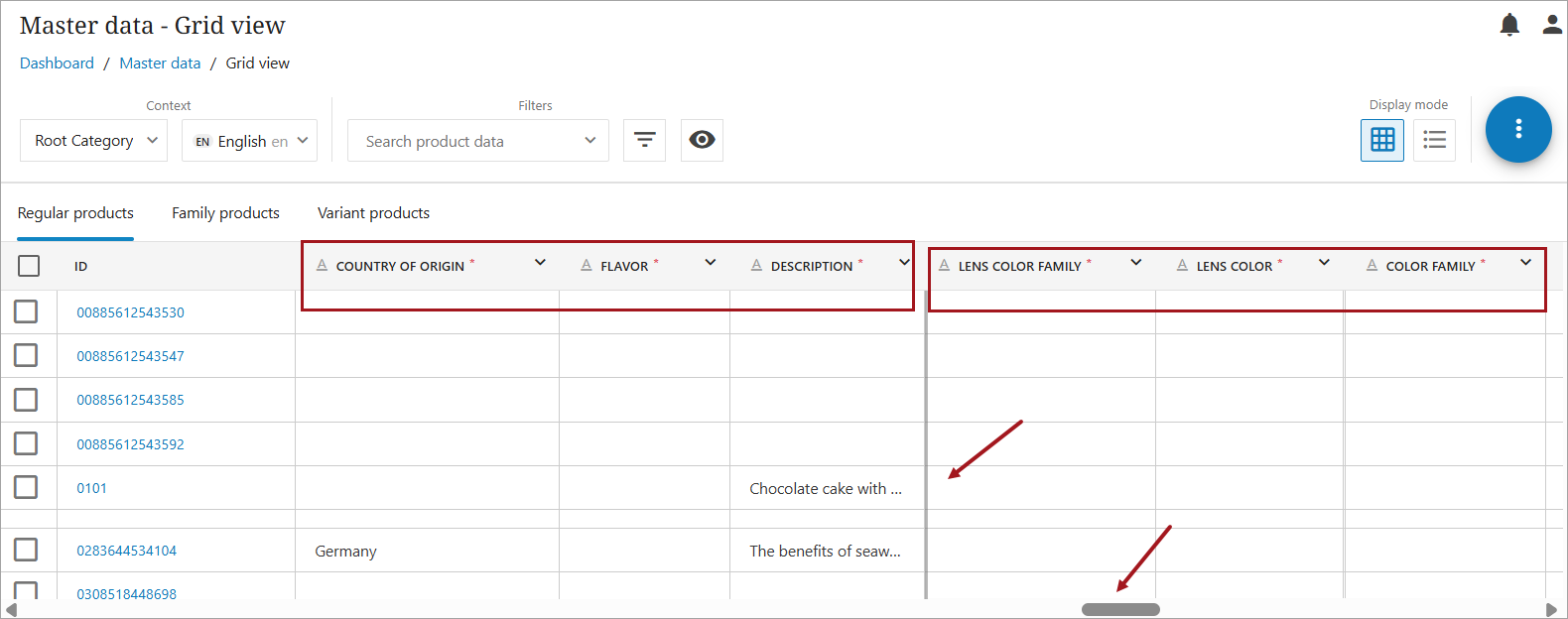Toggle the eye visibility icon

tap(702, 140)
